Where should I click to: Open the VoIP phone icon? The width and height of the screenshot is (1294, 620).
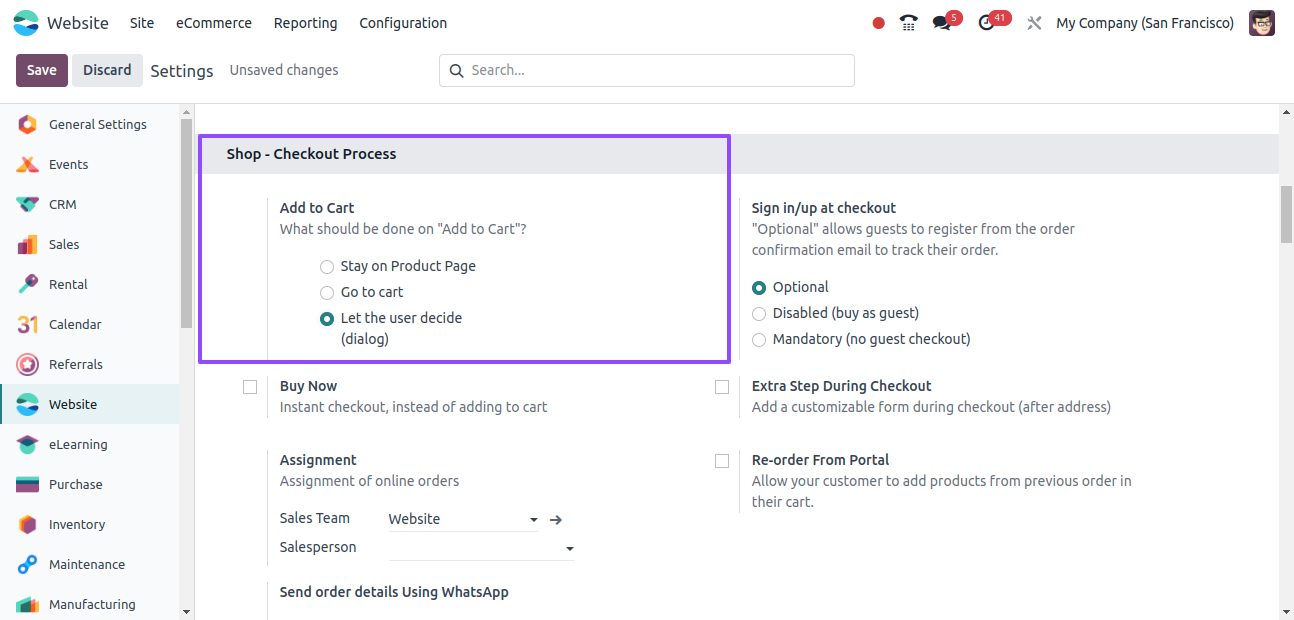908,23
